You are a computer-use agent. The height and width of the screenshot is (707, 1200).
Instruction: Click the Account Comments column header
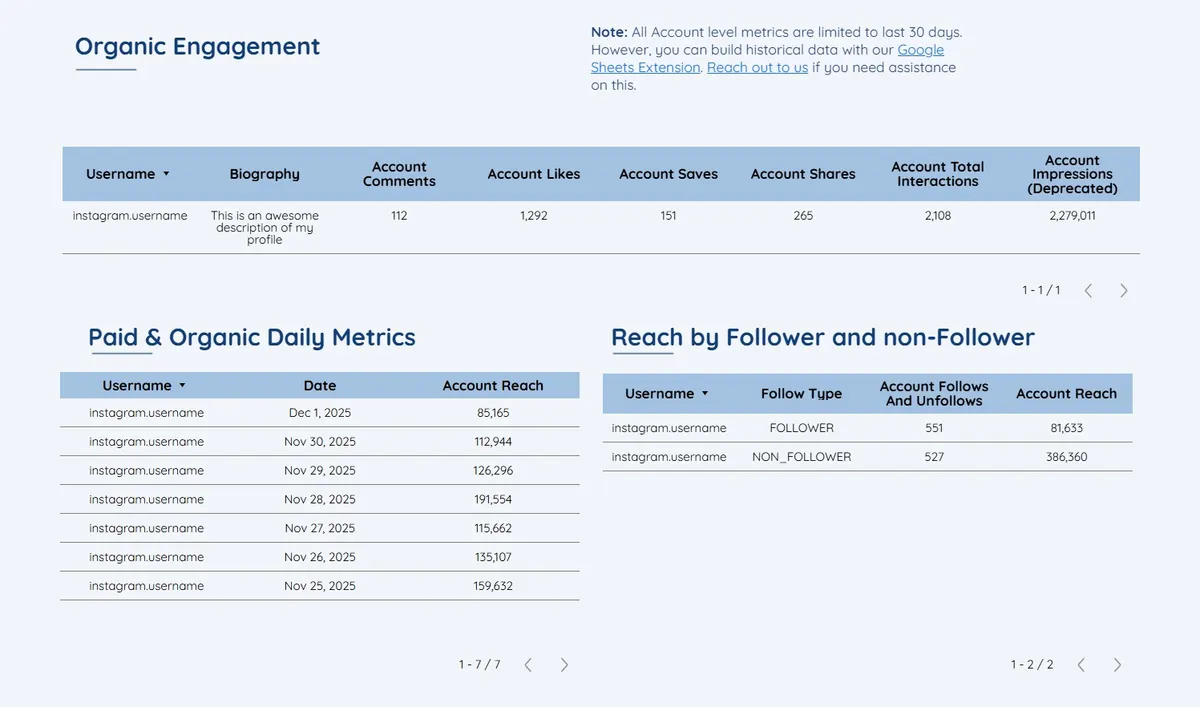click(x=399, y=173)
